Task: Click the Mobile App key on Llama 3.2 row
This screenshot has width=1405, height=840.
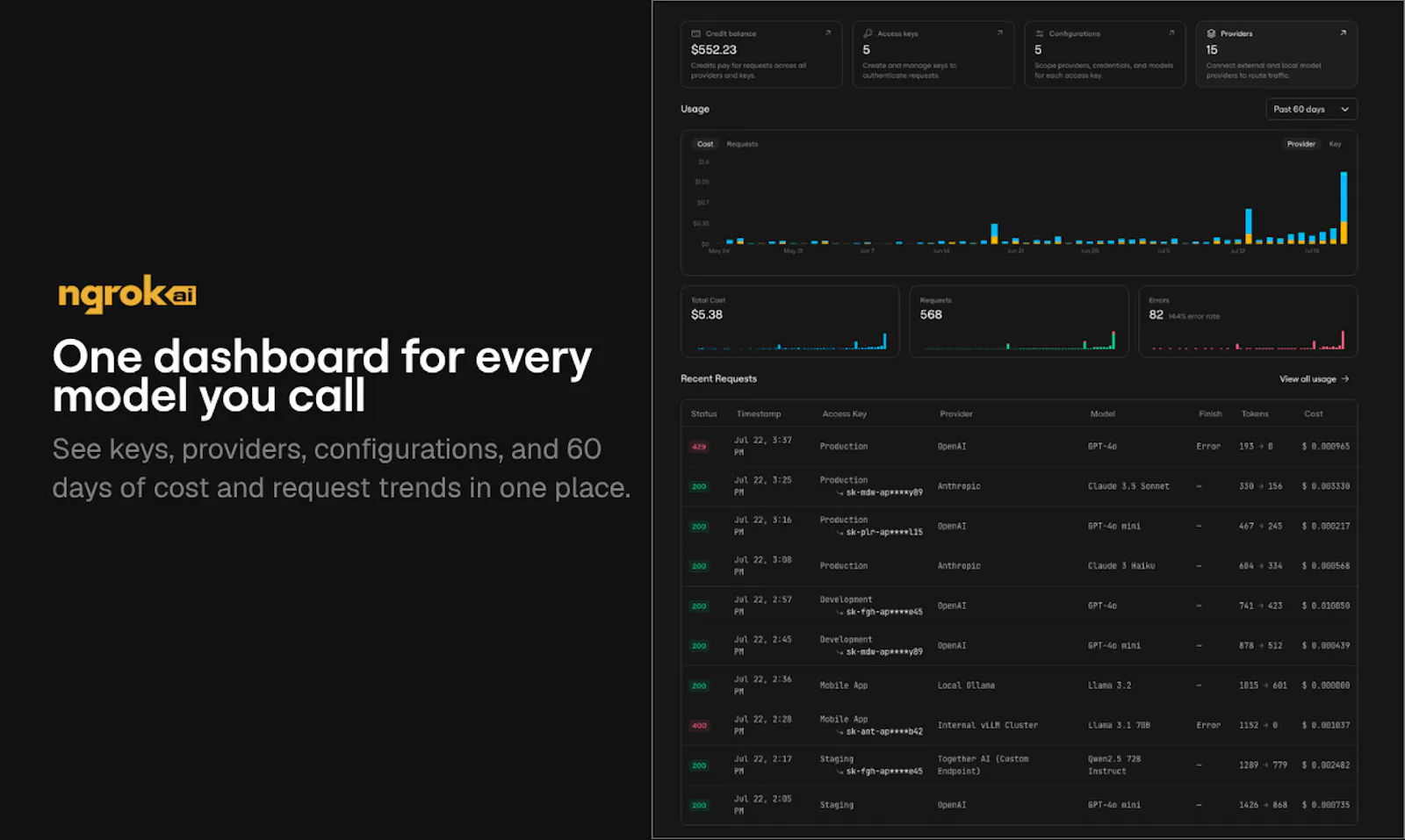Action: point(844,686)
